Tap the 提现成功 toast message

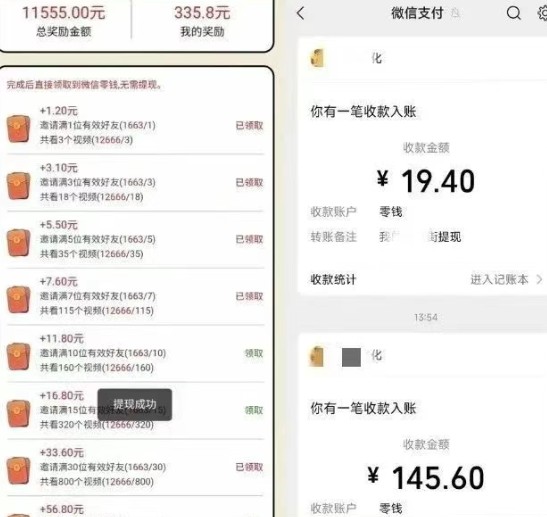tap(135, 405)
